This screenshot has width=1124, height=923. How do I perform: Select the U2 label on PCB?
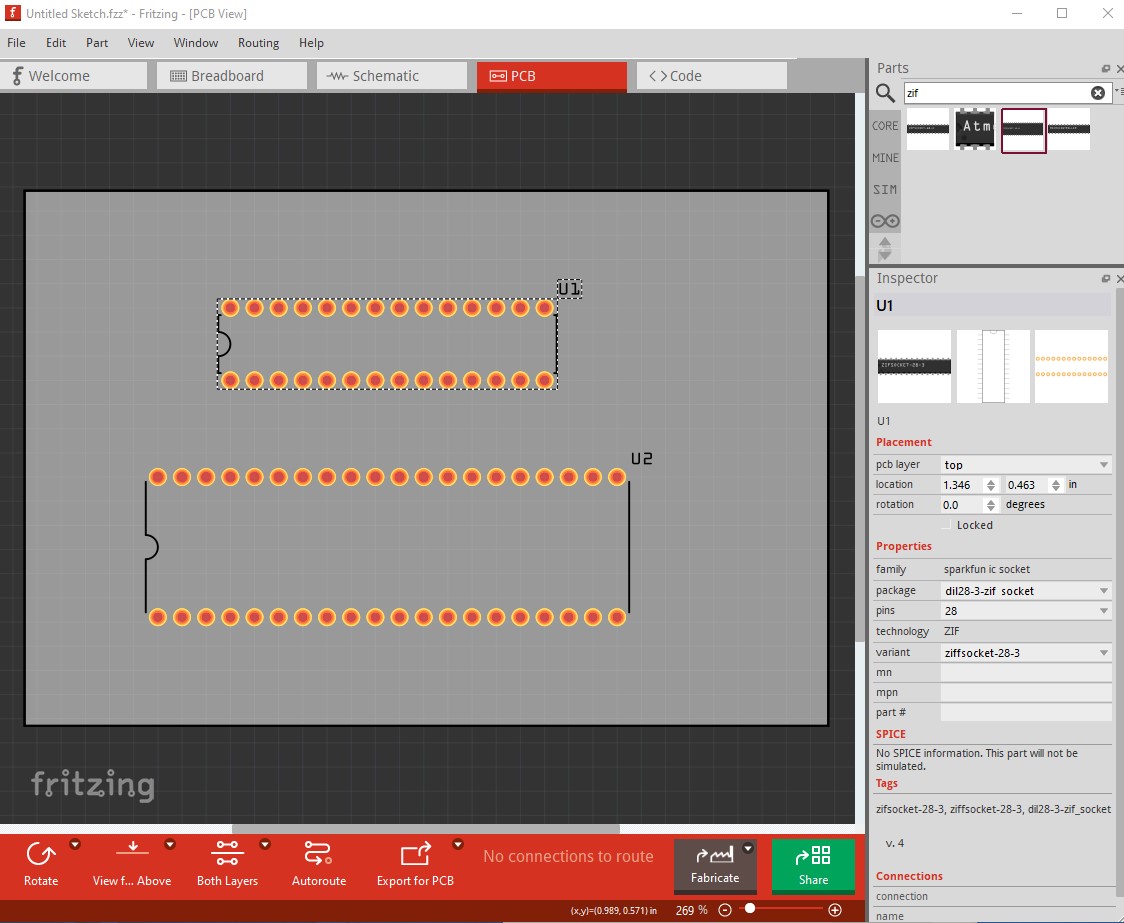(x=642, y=459)
